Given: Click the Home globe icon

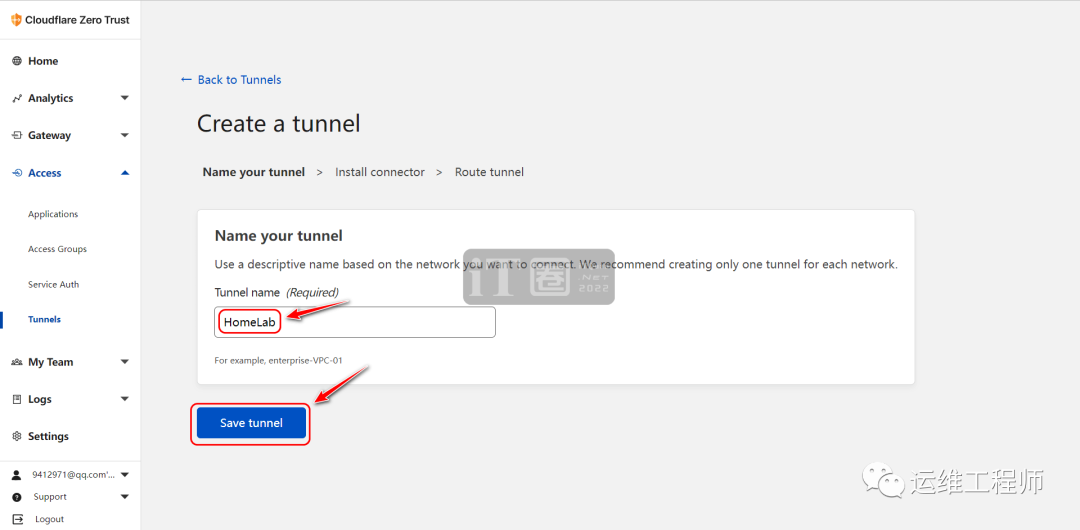Looking at the screenshot, I should (x=17, y=61).
